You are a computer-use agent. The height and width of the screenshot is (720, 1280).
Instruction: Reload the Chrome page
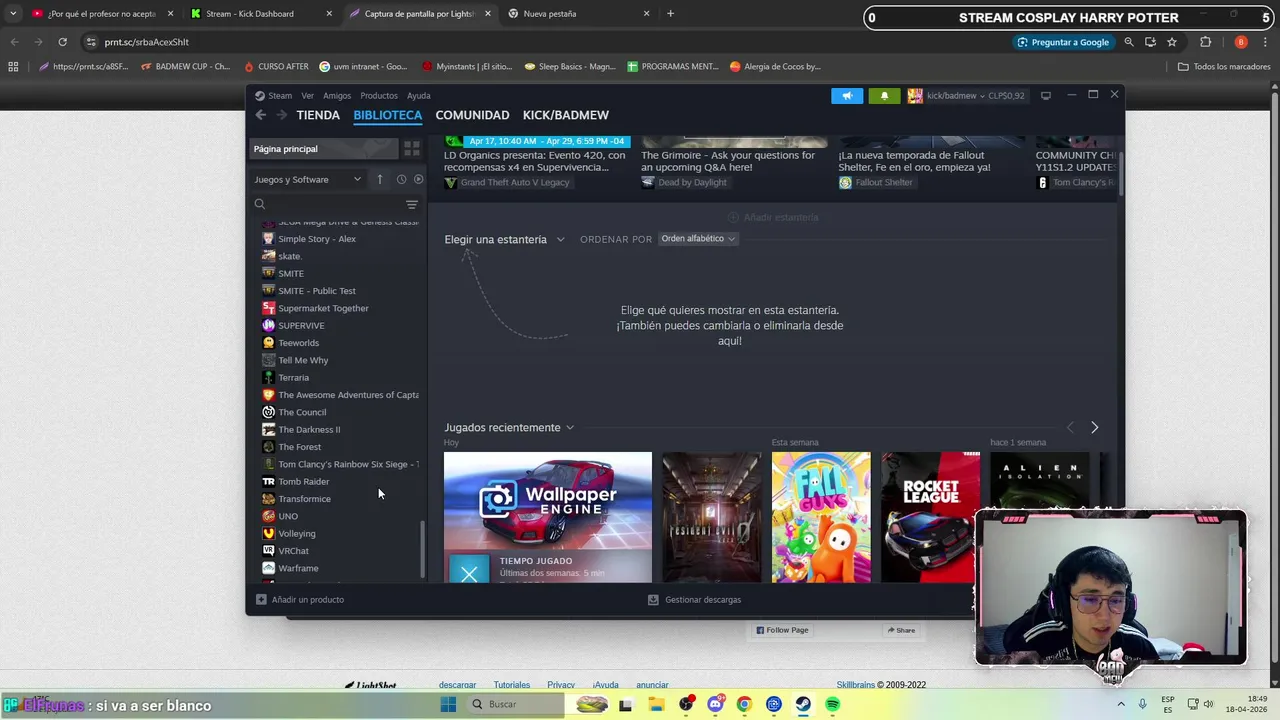pos(62,42)
